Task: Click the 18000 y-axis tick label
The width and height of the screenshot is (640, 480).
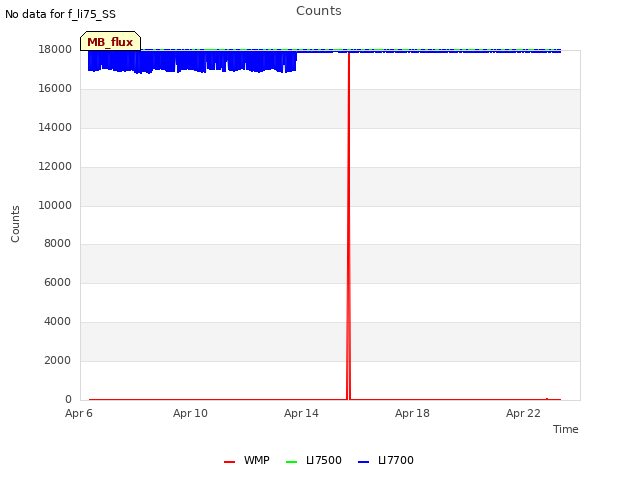Action: click(55, 49)
